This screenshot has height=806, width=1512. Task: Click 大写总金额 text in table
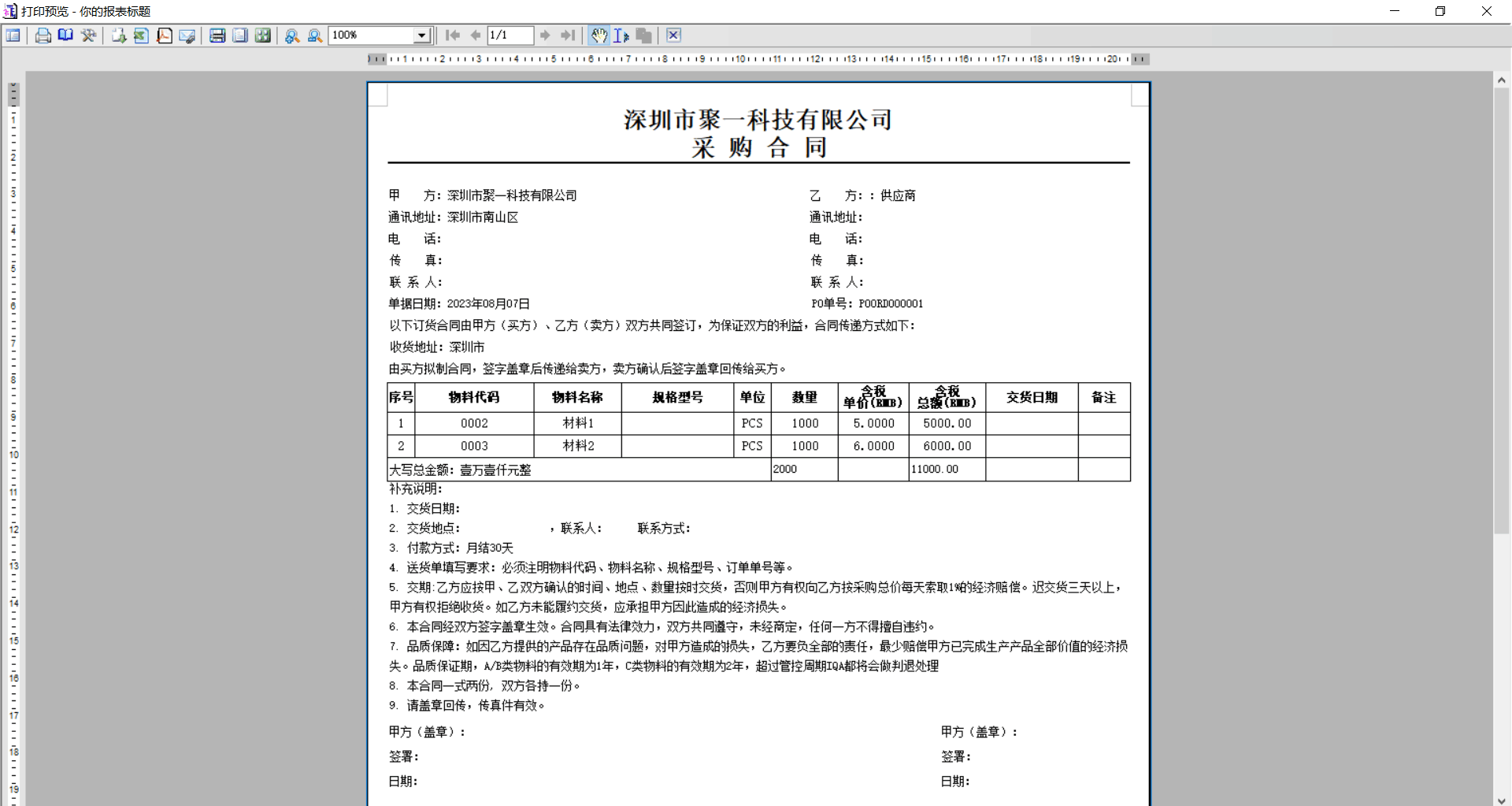pos(460,470)
